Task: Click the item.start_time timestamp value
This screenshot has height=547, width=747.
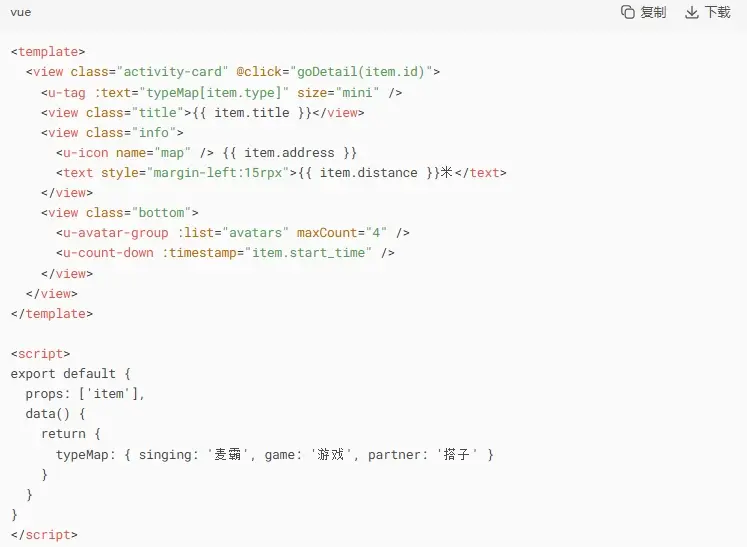Action: [x=308, y=253]
